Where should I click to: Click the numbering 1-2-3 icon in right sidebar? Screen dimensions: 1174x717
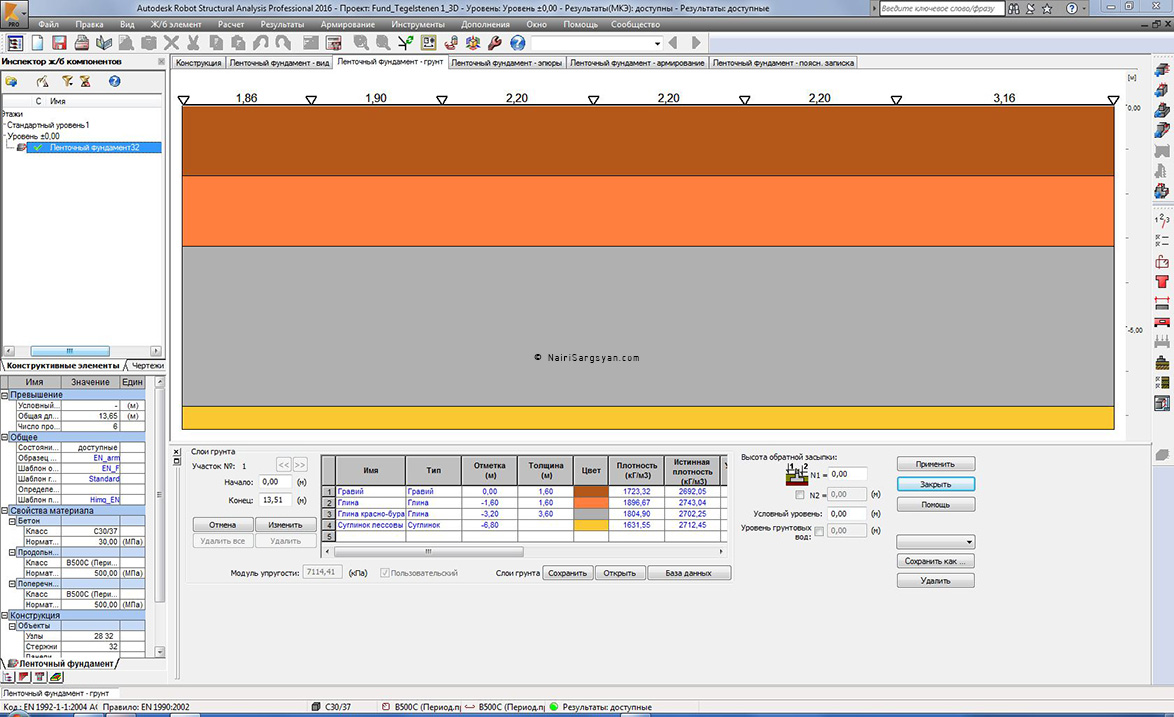pos(1162,219)
